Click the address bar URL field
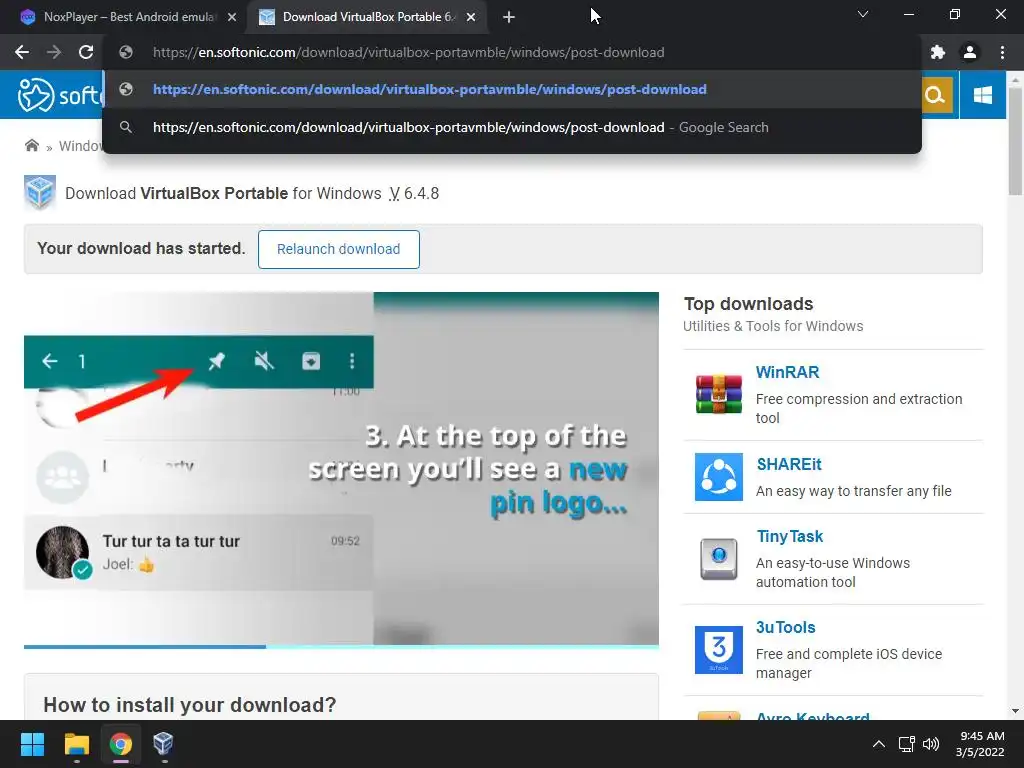Image resolution: width=1024 pixels, height=768 pixels. (513, 52)
